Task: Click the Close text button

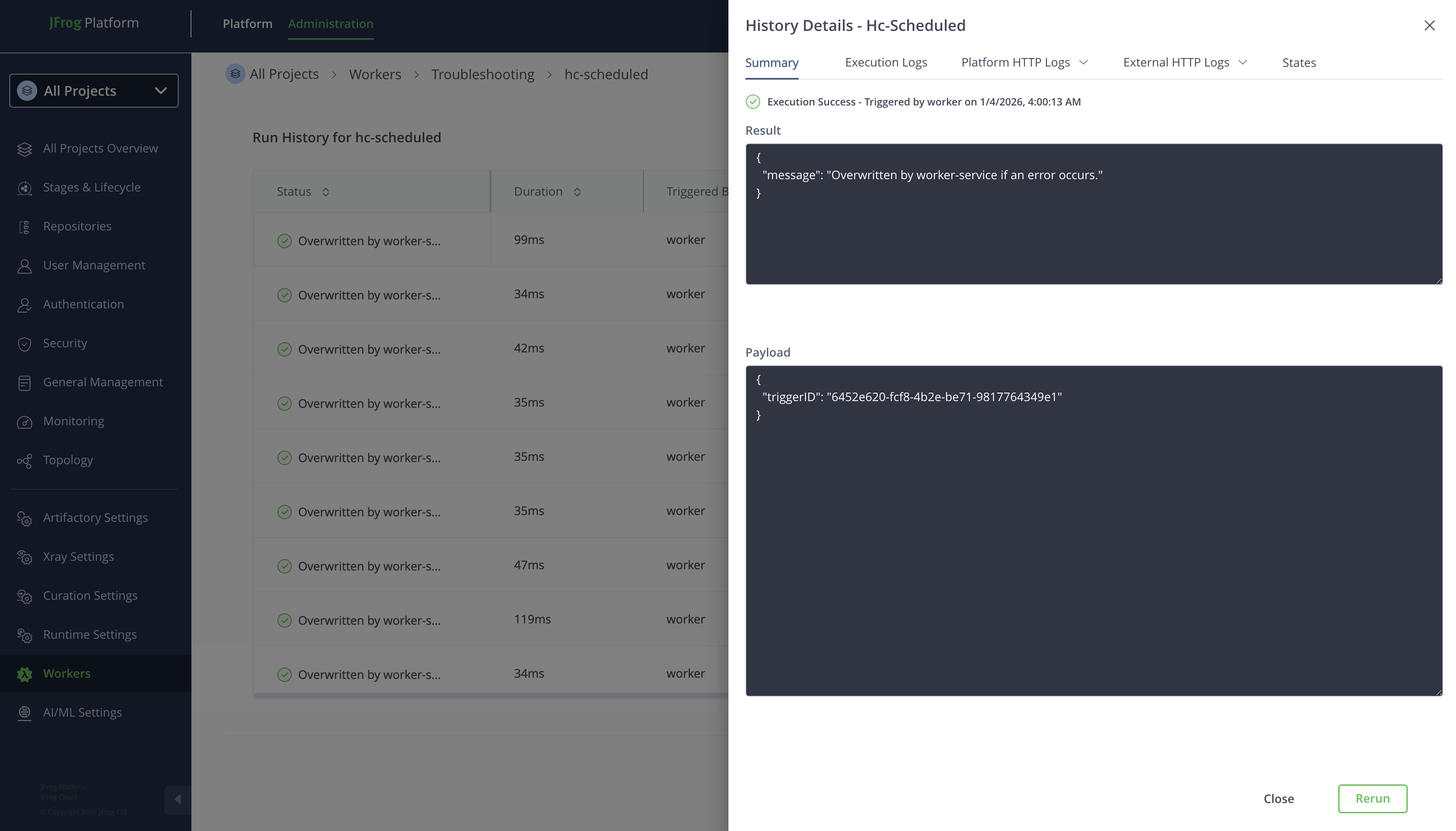Action: click(x=1278, y=798)
